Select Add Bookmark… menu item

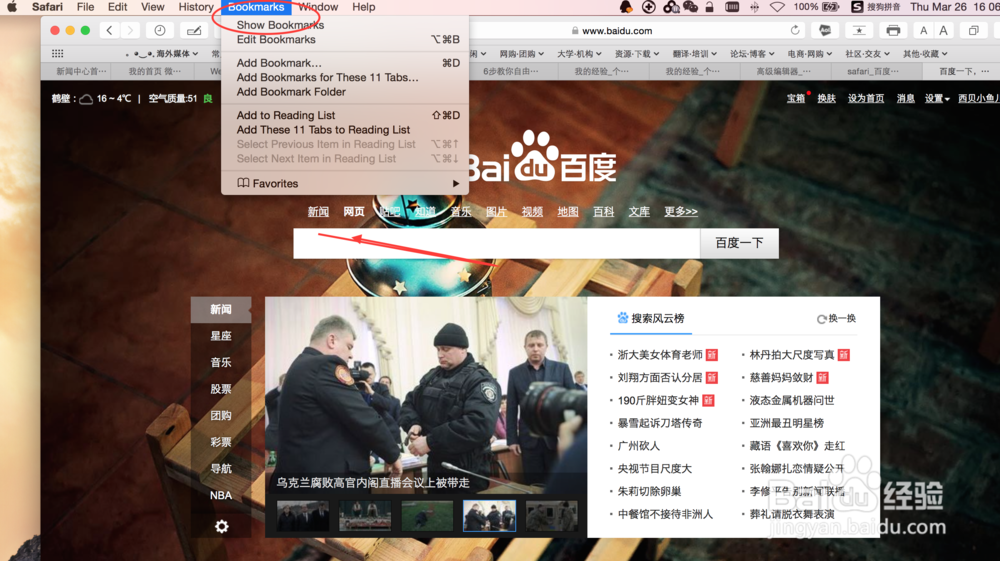(x=345, y=63)
